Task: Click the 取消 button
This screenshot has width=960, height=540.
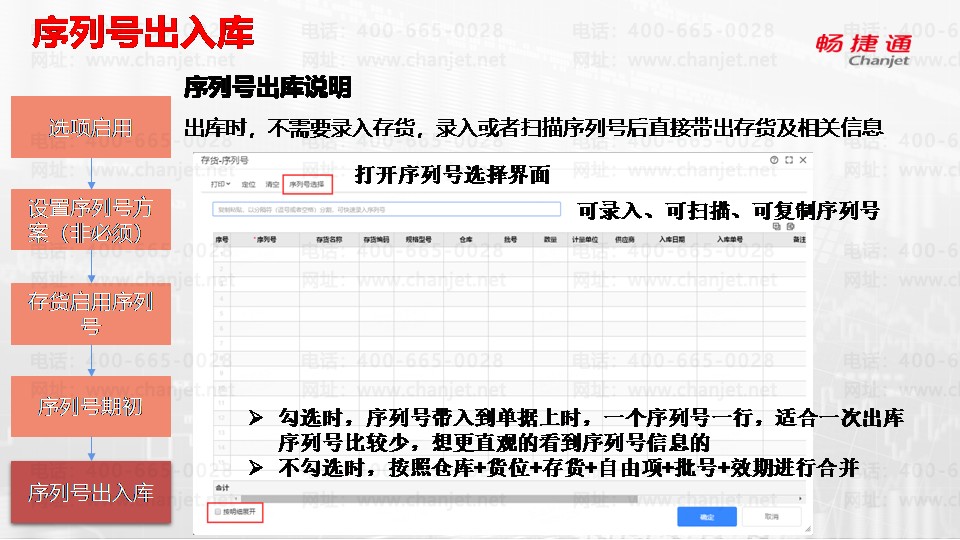Action: click(x=771, y=517)
